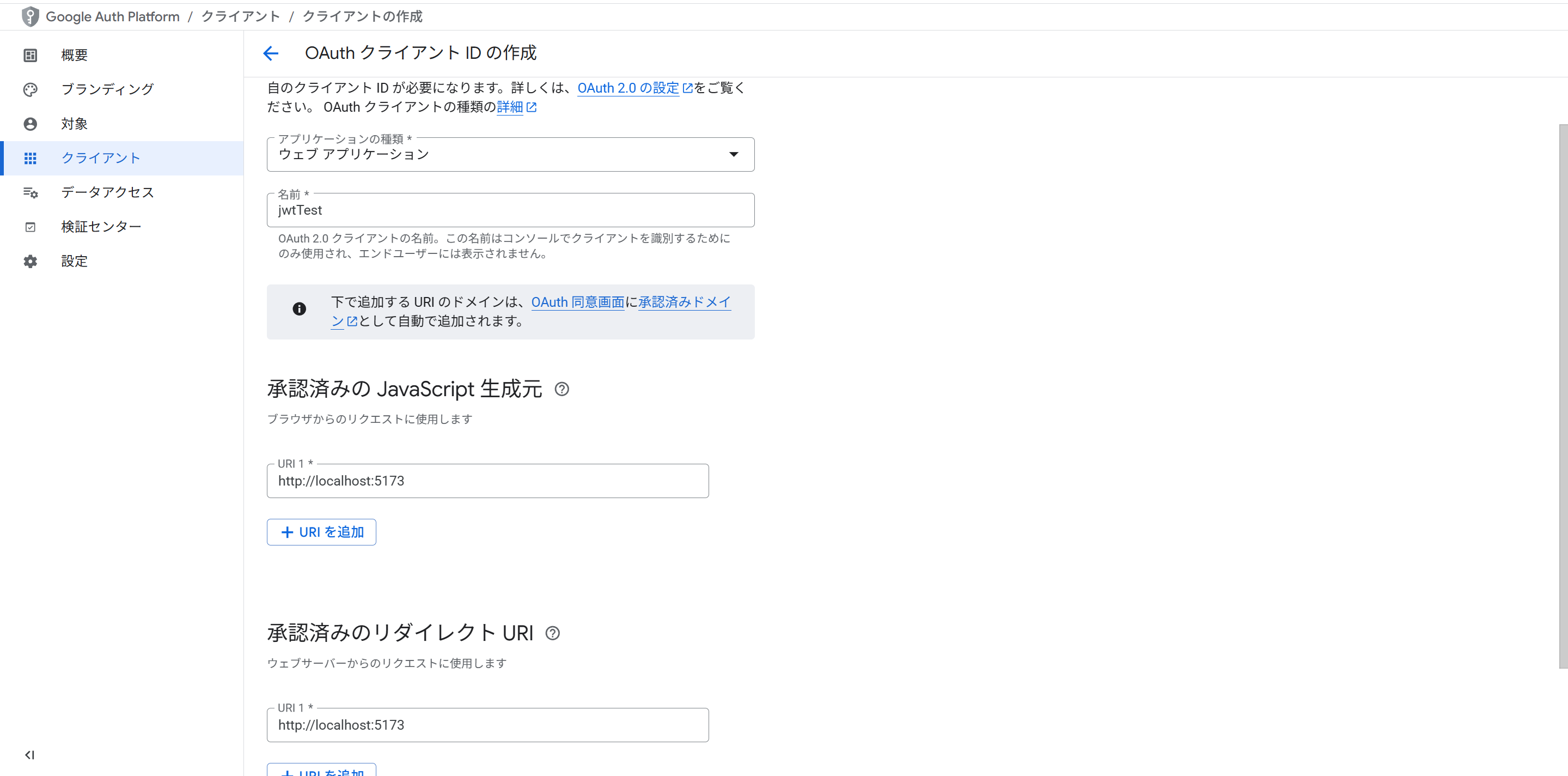Image resolution: width=1568 pixels, height=776 pixels.
Task: Click help icon beside リダイレクト URI heading
Action: 552,633
